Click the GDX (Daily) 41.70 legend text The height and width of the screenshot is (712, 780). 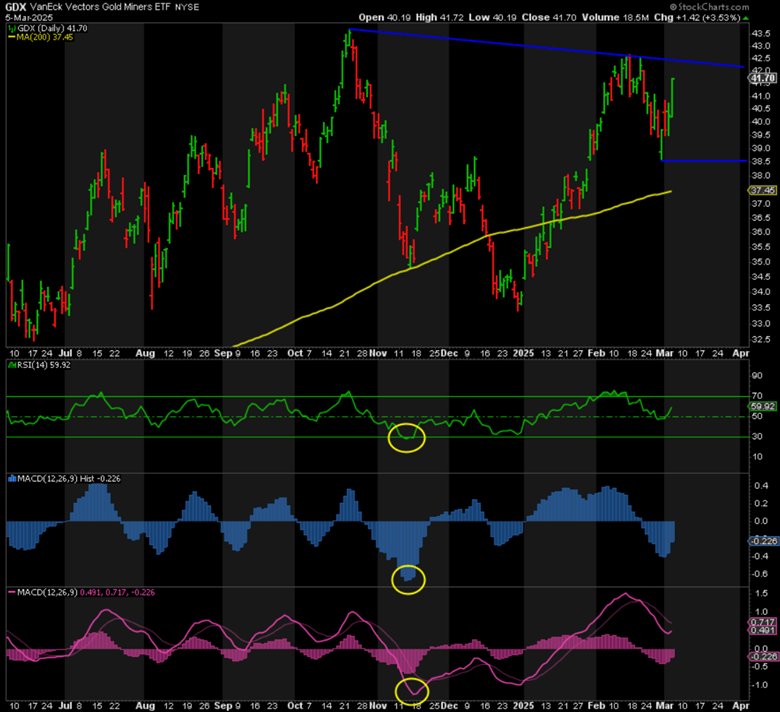point(52,28)
